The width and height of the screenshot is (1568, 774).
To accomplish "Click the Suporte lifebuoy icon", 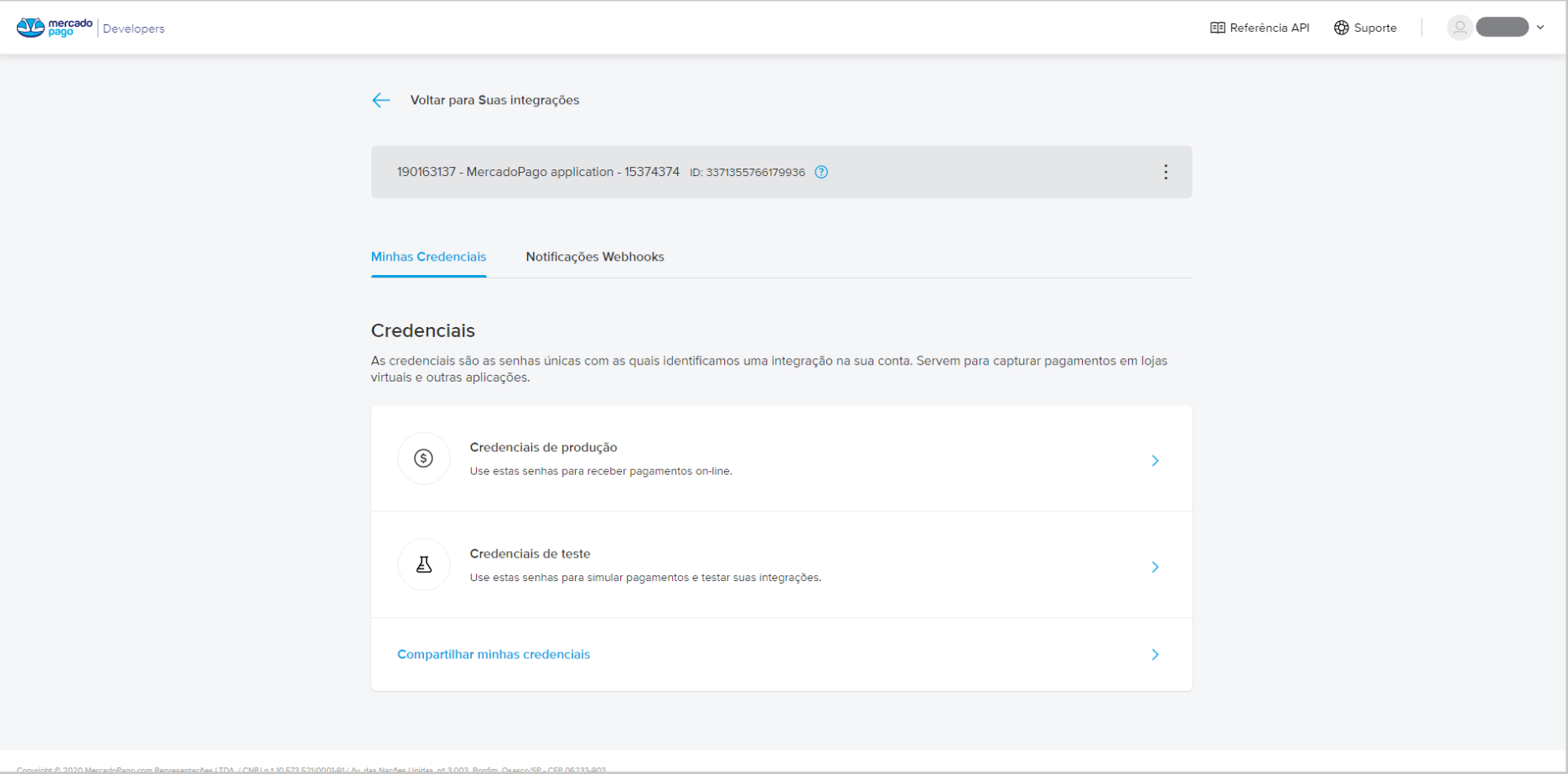I will (x=1342, y=28).
